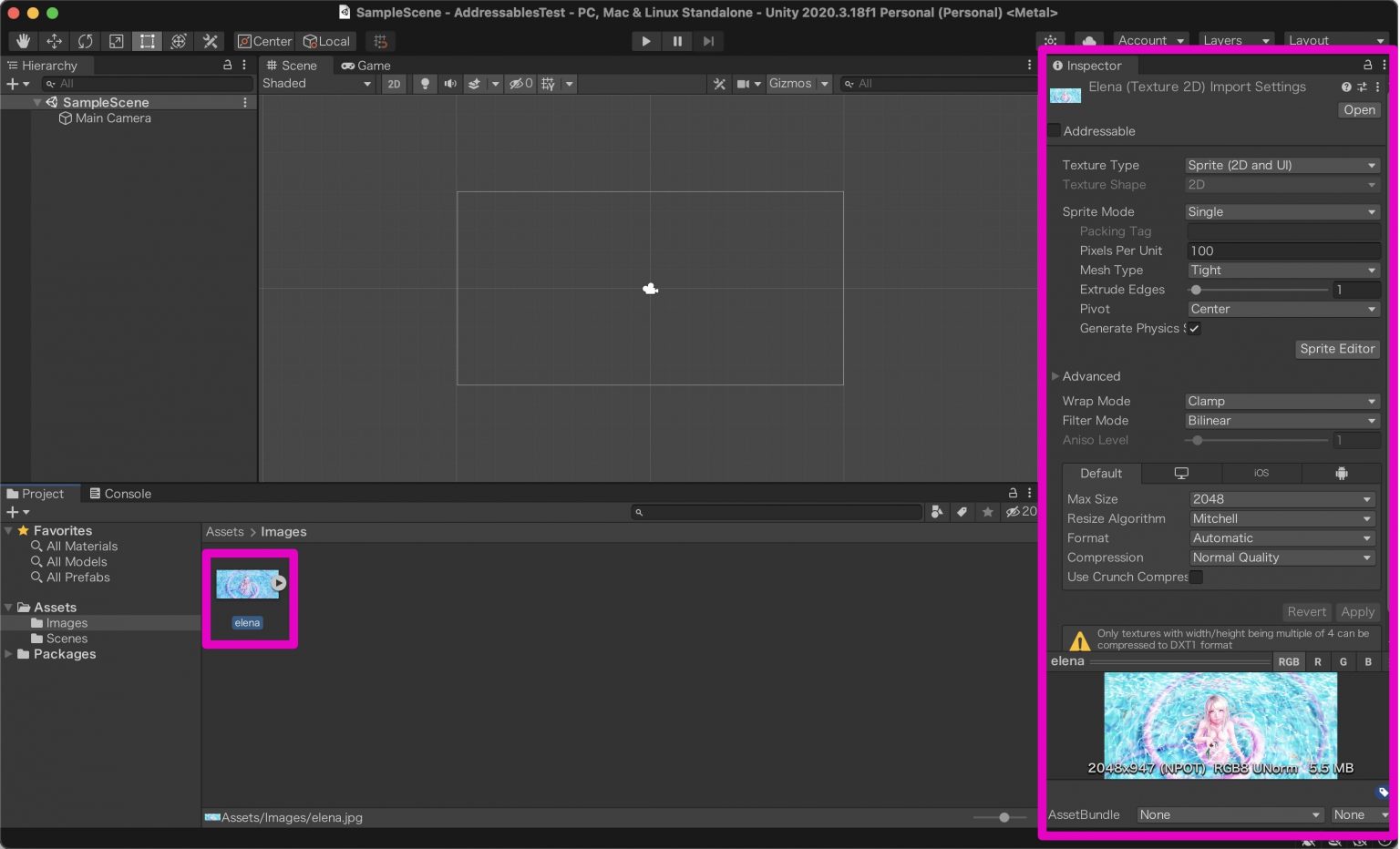Enable the Addressable checkbox

coord(1054,130)
